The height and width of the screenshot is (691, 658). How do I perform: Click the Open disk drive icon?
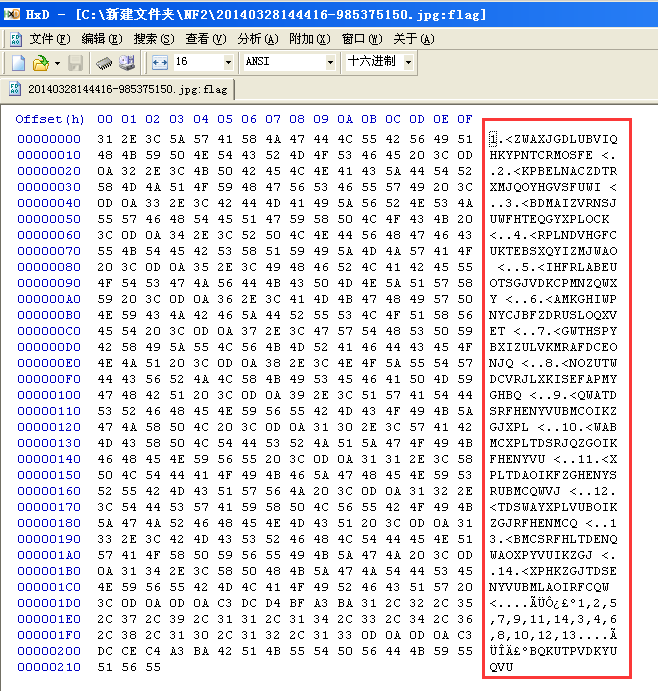point(127,63)
